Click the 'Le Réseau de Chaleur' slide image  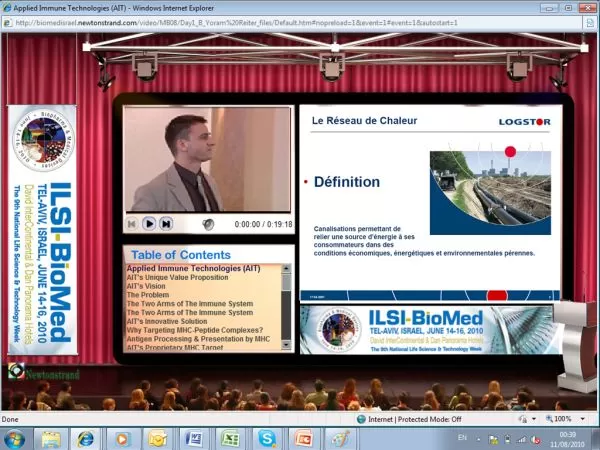pyautogui.click(x=430, y=203)
